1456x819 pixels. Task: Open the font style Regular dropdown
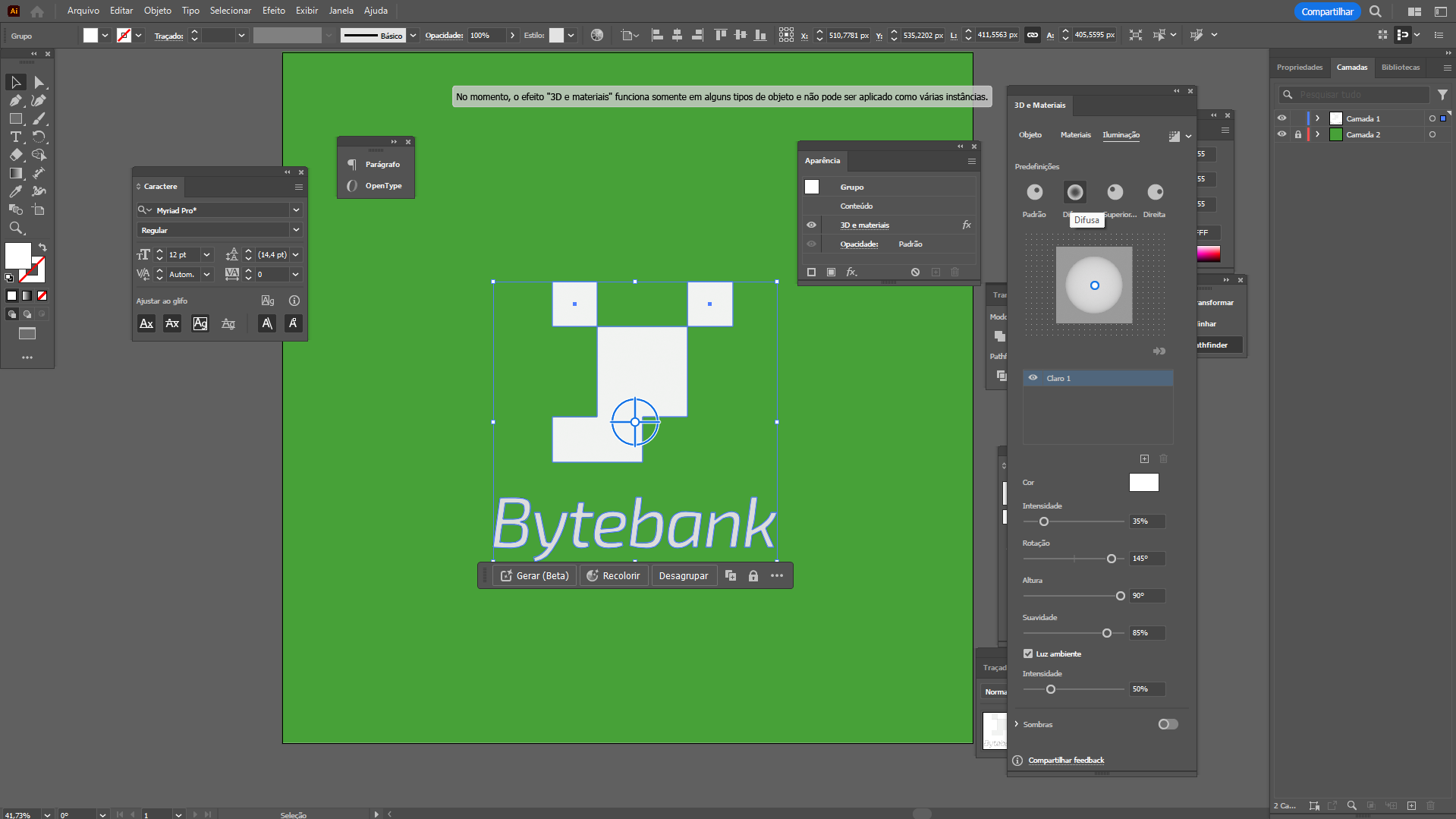click(296, 230)
